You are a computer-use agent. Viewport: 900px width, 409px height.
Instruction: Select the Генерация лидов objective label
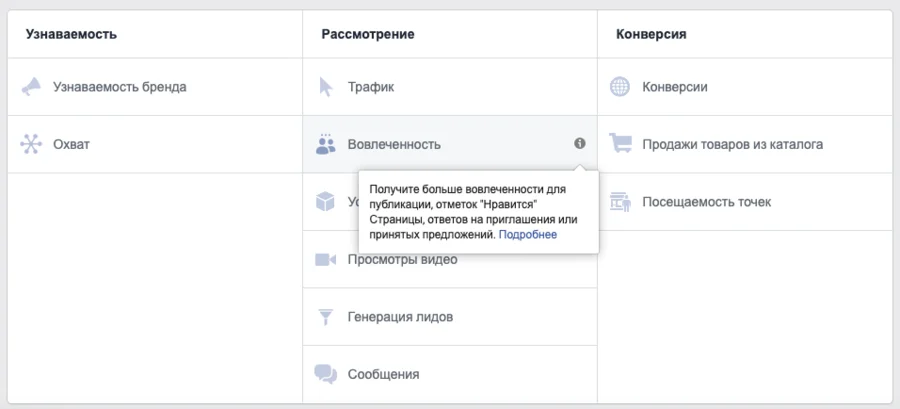pos(400,317)
